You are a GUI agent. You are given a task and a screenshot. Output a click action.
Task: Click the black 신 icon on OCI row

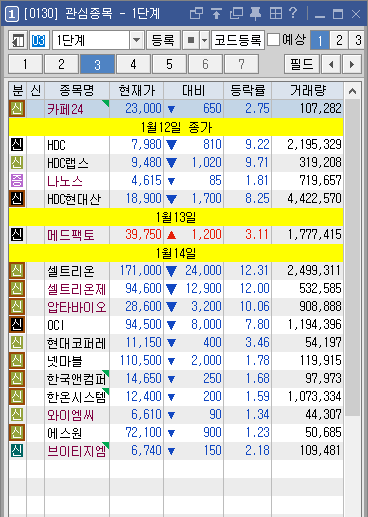coord(17,325)
